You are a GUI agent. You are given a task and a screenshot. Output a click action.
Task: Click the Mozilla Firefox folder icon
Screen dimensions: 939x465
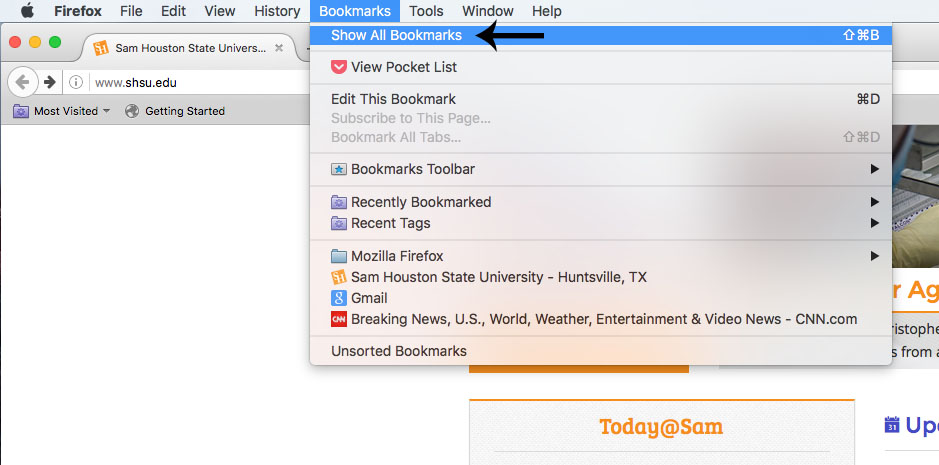tap(338, 256)
